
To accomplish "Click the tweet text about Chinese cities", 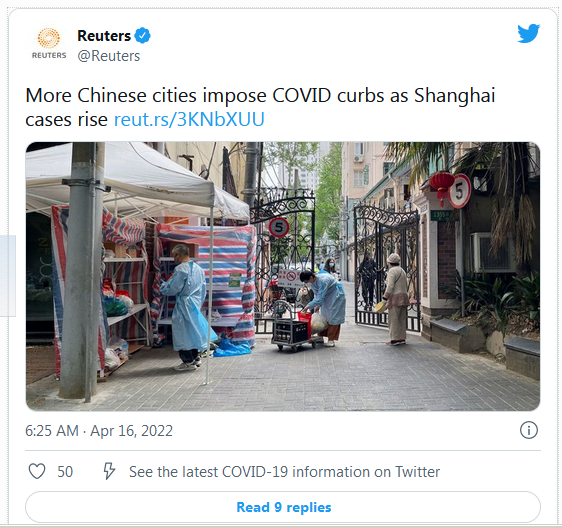I will click(x=260, y=107).
